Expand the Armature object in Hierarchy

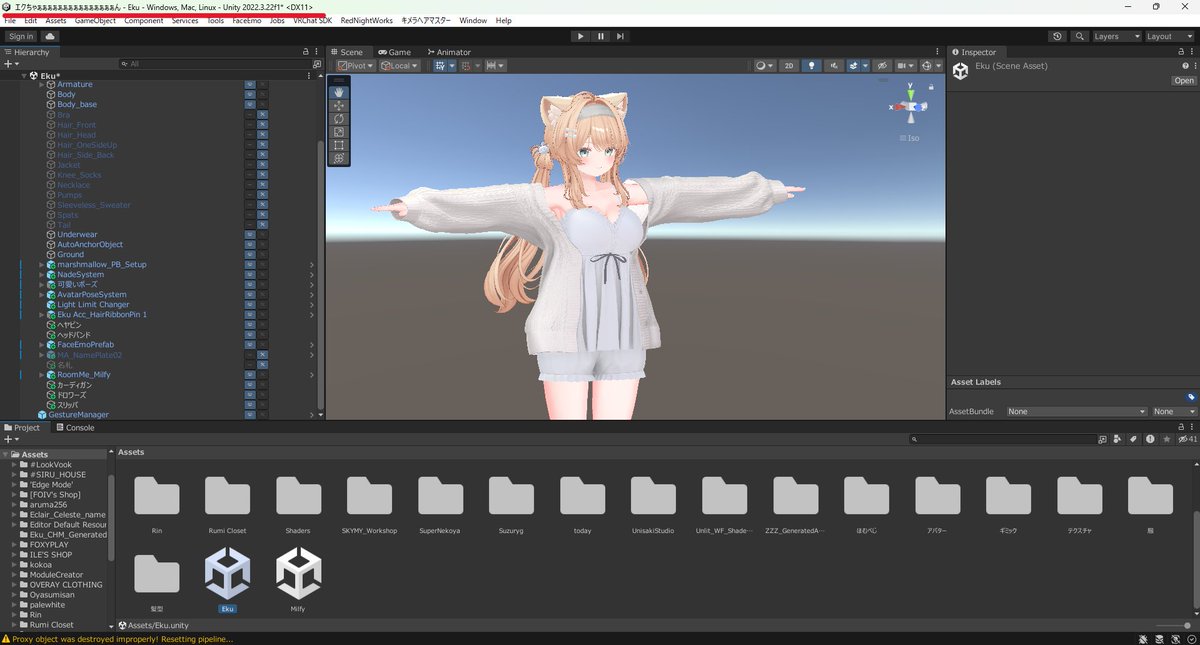coord(42,85)
